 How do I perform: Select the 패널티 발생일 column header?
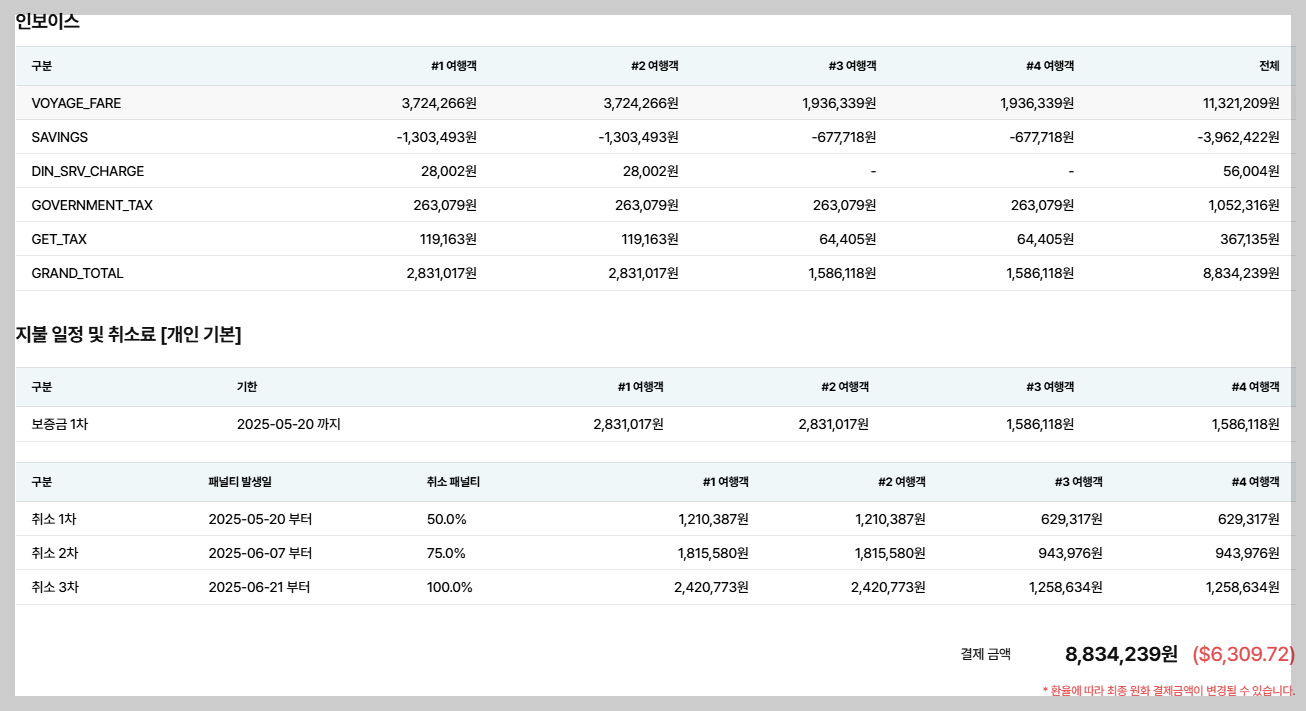(240, 482)
